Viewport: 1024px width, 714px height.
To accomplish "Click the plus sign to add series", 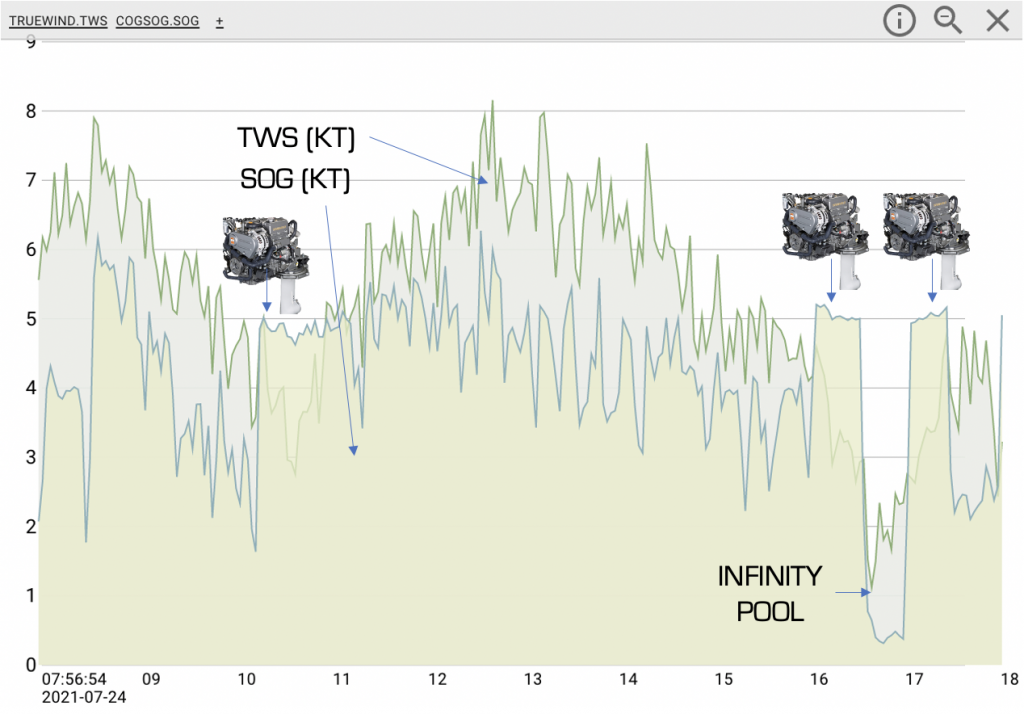I will point(219,21).
